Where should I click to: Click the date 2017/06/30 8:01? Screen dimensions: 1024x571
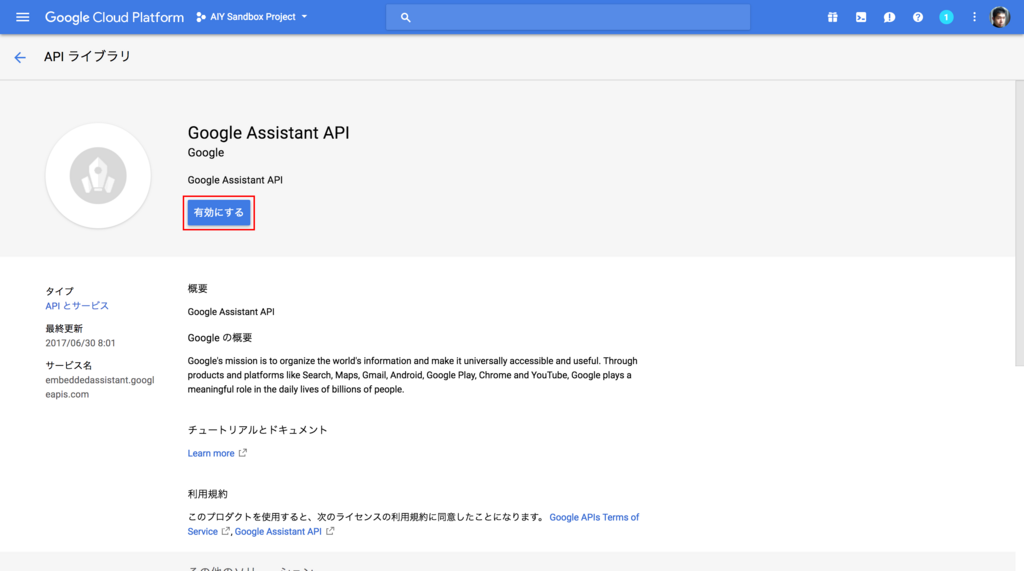coord(80,343)
